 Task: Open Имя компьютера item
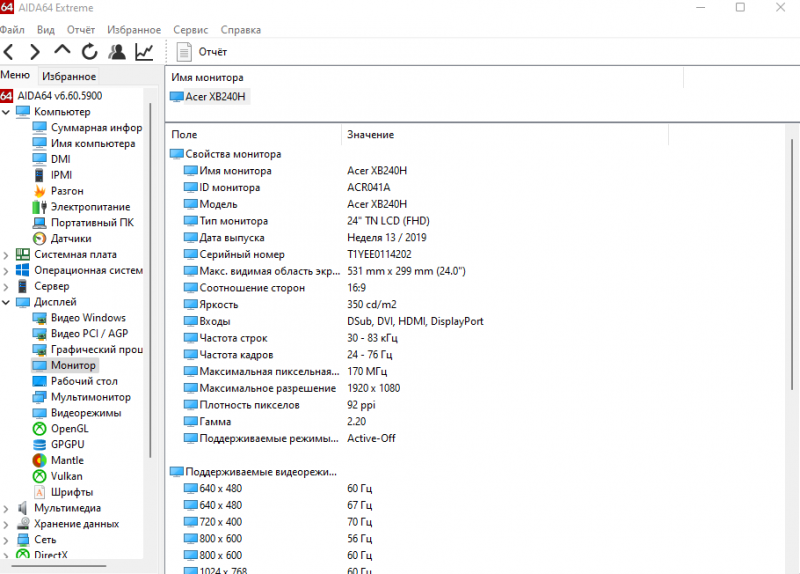point(84,143)
